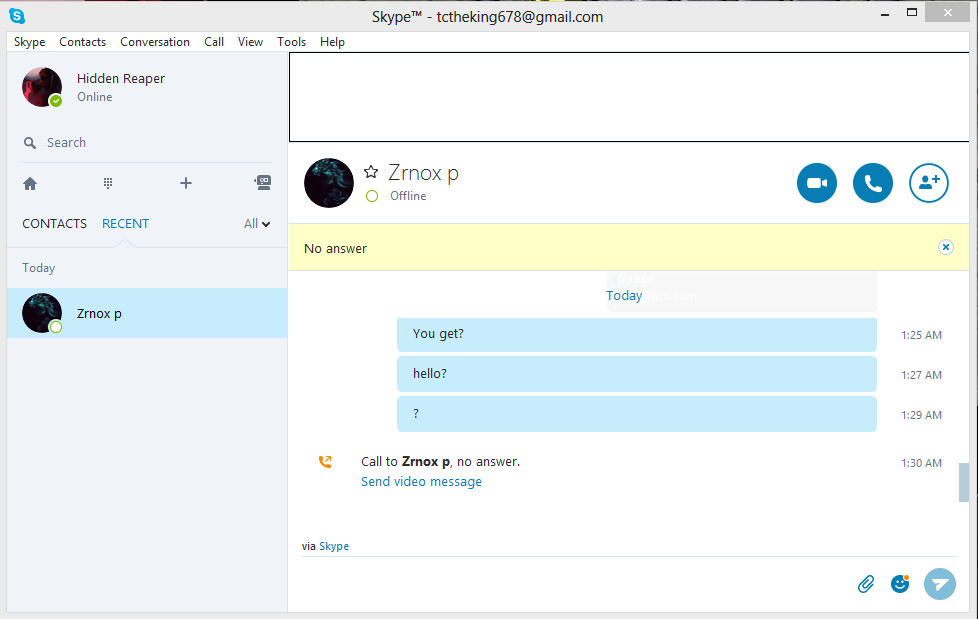This screenshot has width=978, height=619.
Task: Click the search magnifier icon
Action: pyautogui.click(x=29, y=143)
